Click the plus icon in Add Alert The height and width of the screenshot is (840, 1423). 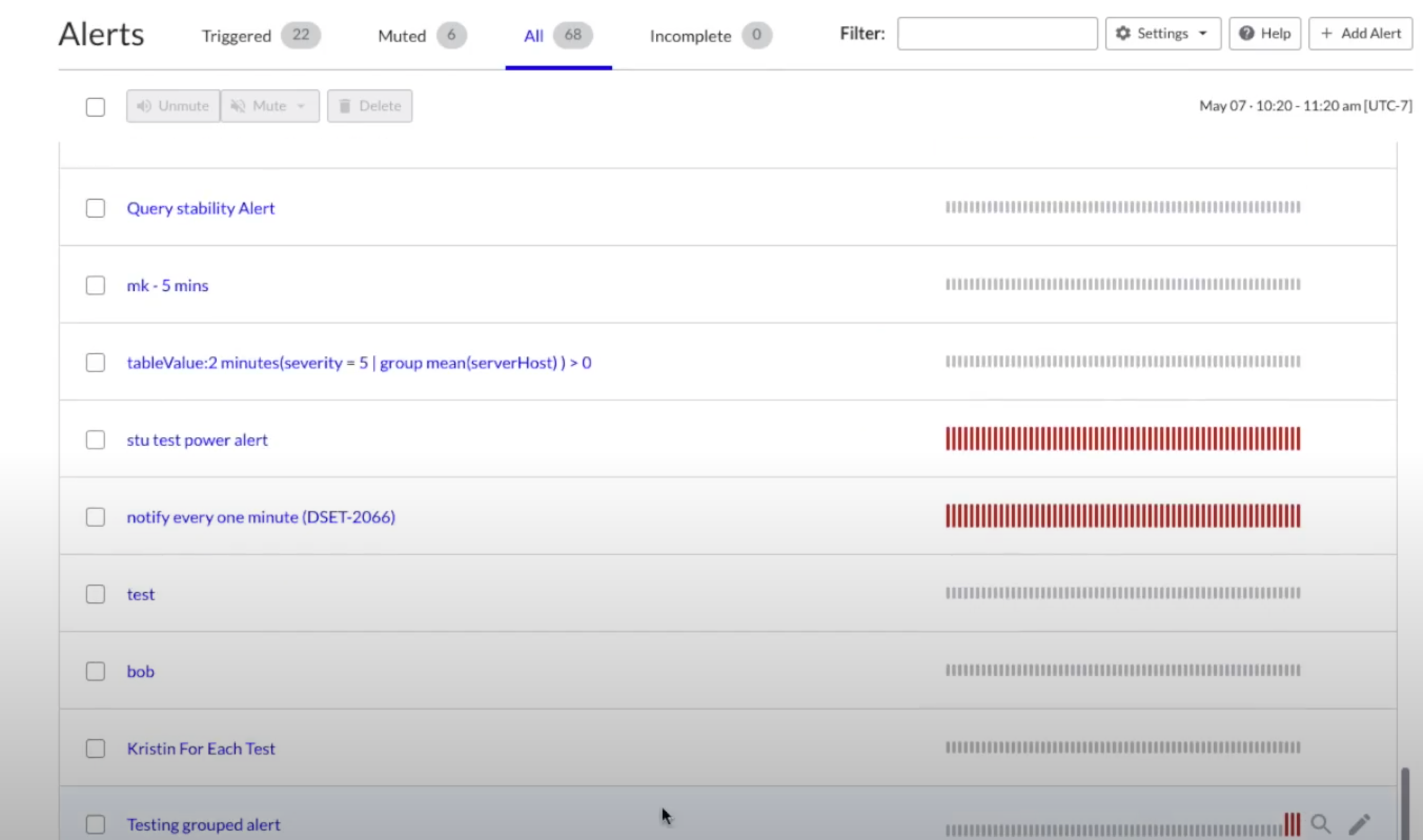point(1326,34)
